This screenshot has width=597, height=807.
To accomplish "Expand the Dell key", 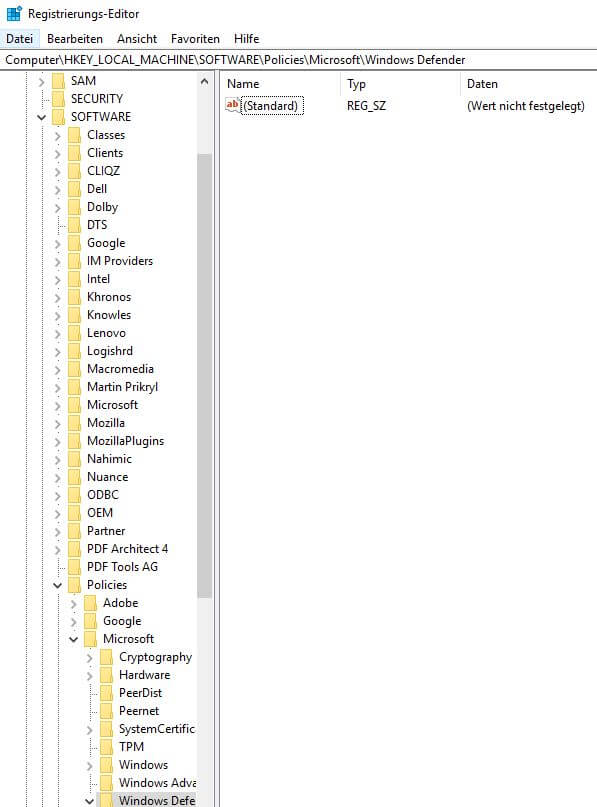I will pos(57,189).
